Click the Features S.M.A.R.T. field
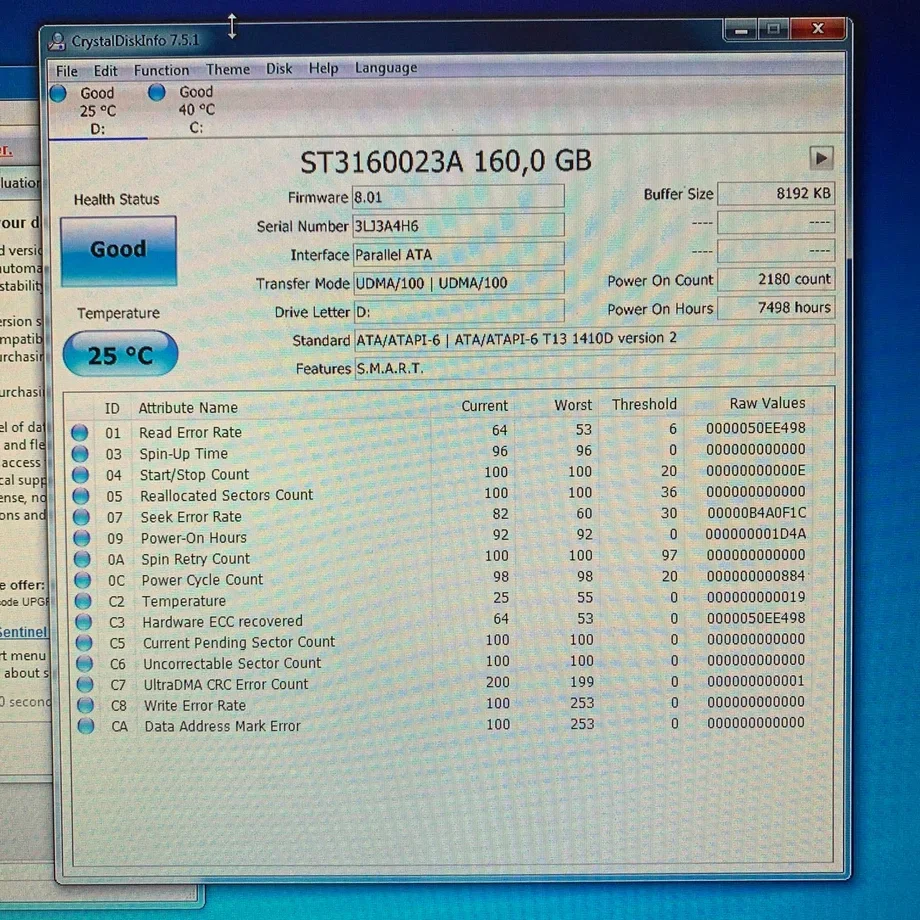Viewport: 920px width, 920px height. [x=594, y=367]
